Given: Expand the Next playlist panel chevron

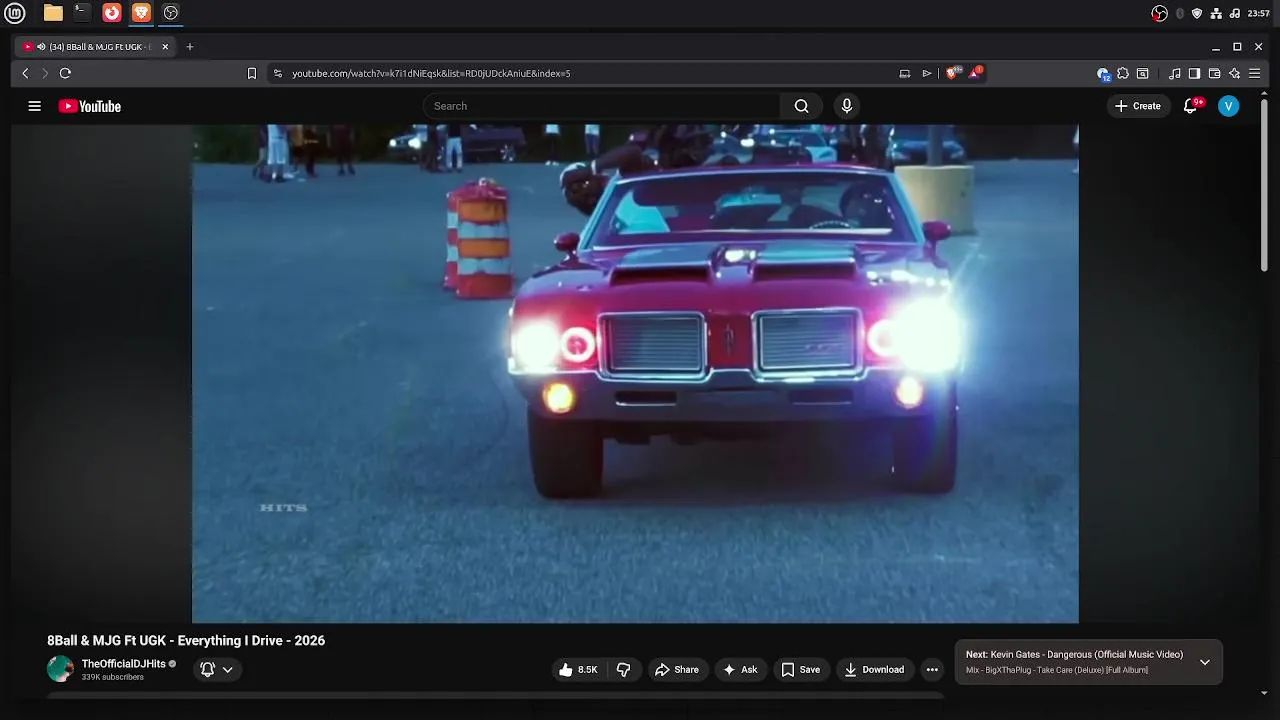Looking at the screenshot, I should click(1205, 662).
